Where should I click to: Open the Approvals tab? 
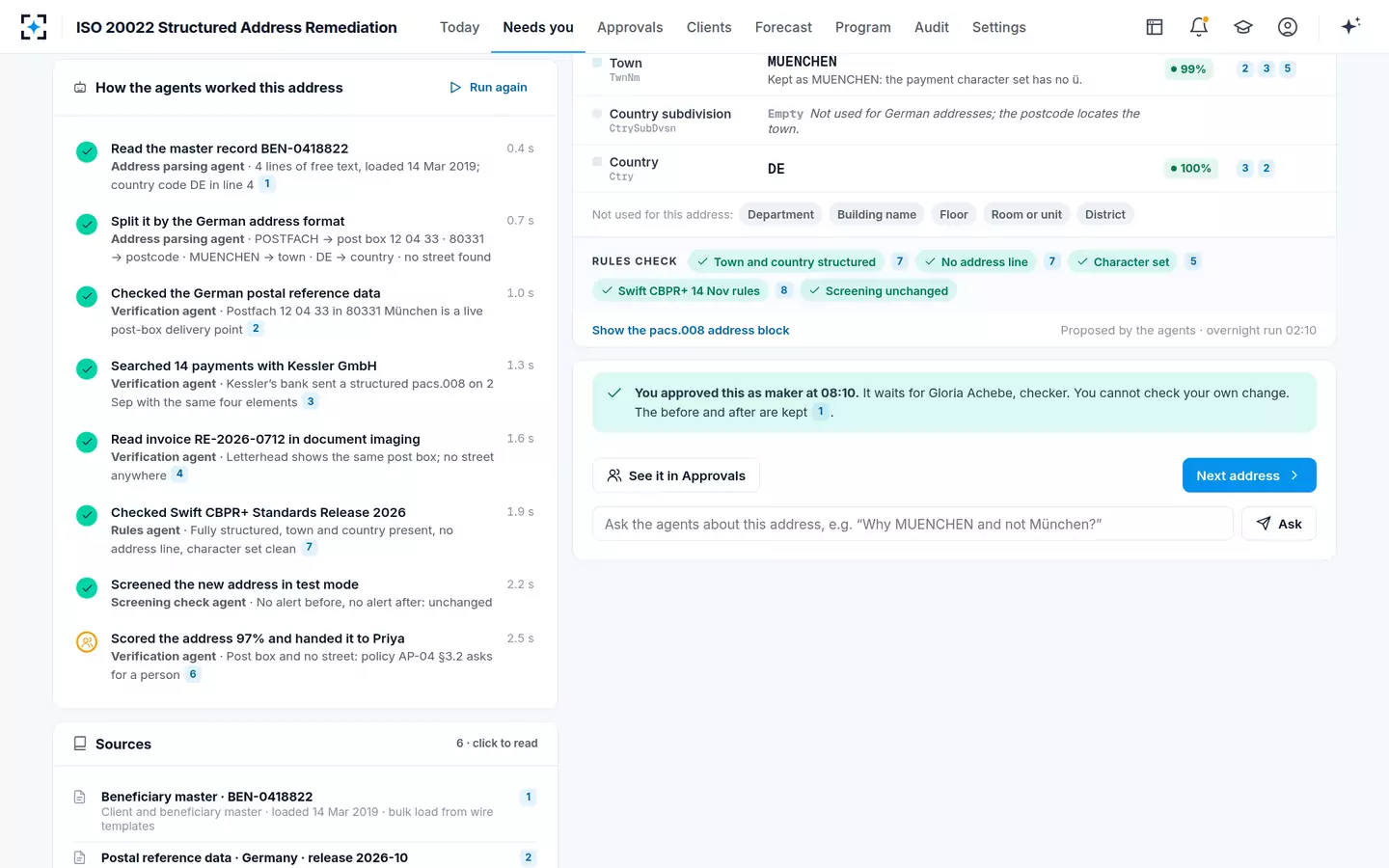tap(630, 27)
